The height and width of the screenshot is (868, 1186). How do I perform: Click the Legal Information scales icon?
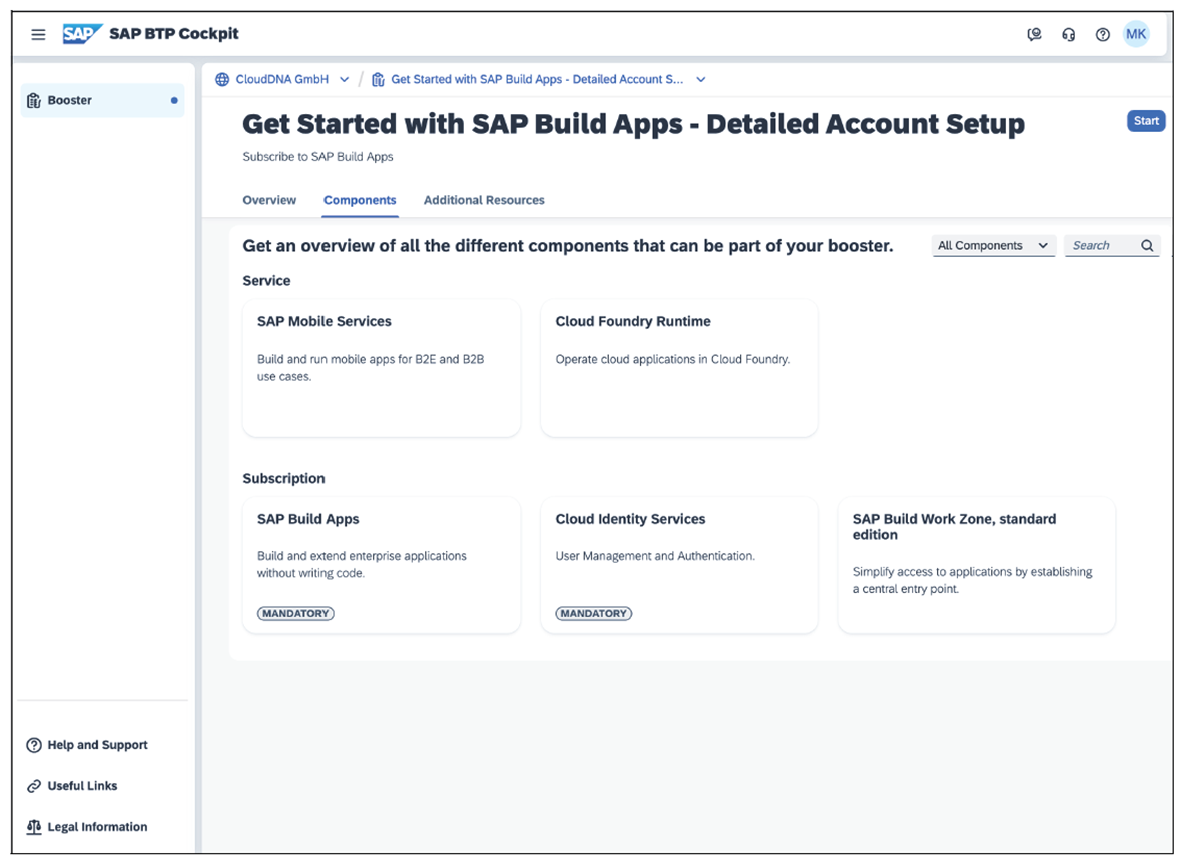[x=33, y=826]
